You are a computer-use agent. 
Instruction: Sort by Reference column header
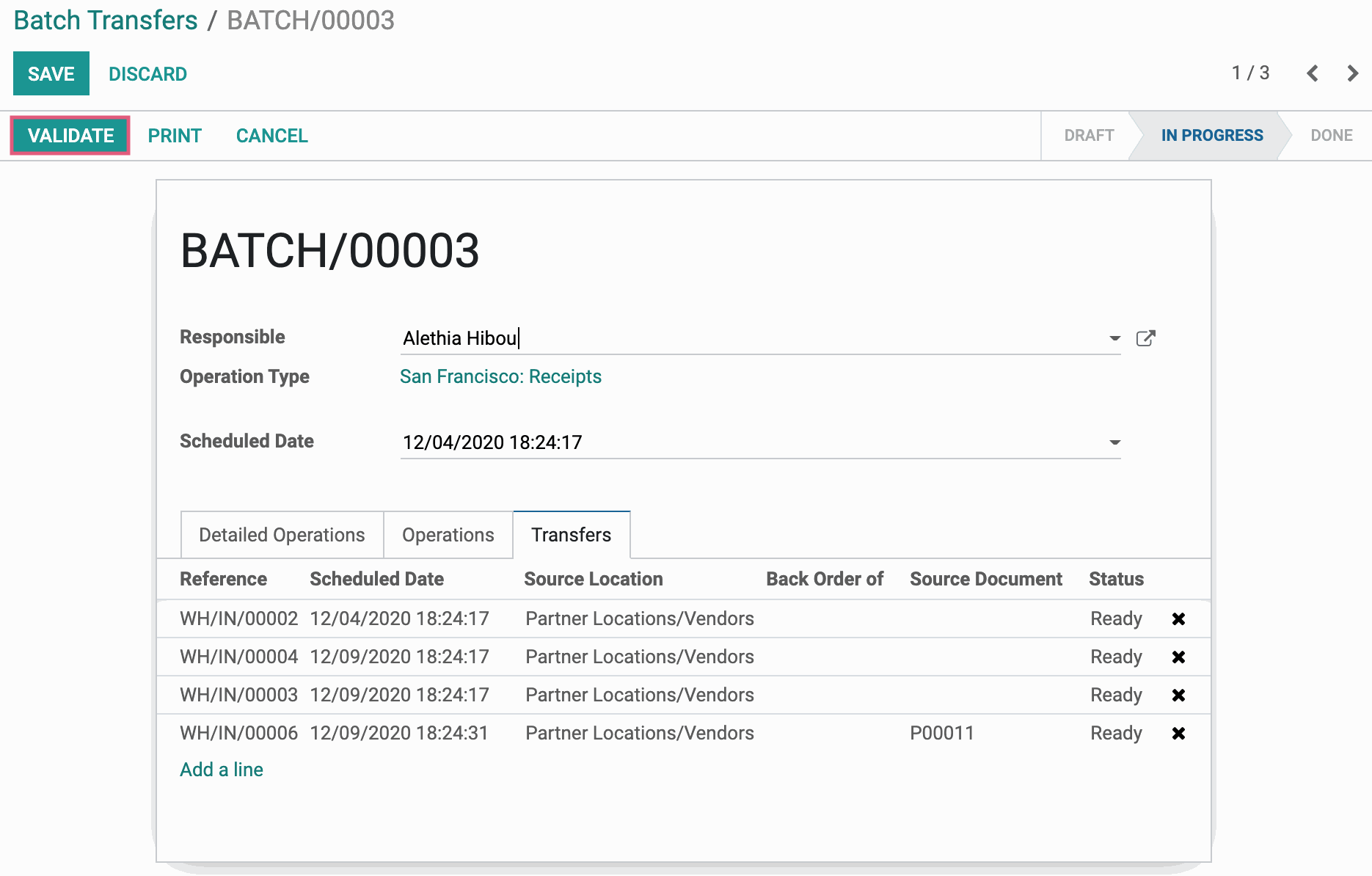223,579
